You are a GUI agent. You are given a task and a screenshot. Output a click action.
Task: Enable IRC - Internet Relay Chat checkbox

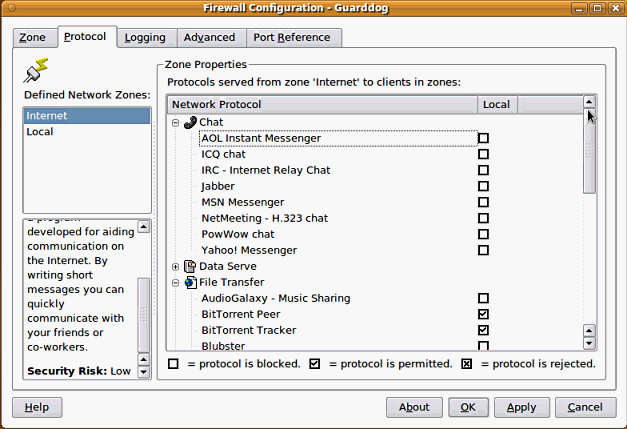(x=483, y=170)
